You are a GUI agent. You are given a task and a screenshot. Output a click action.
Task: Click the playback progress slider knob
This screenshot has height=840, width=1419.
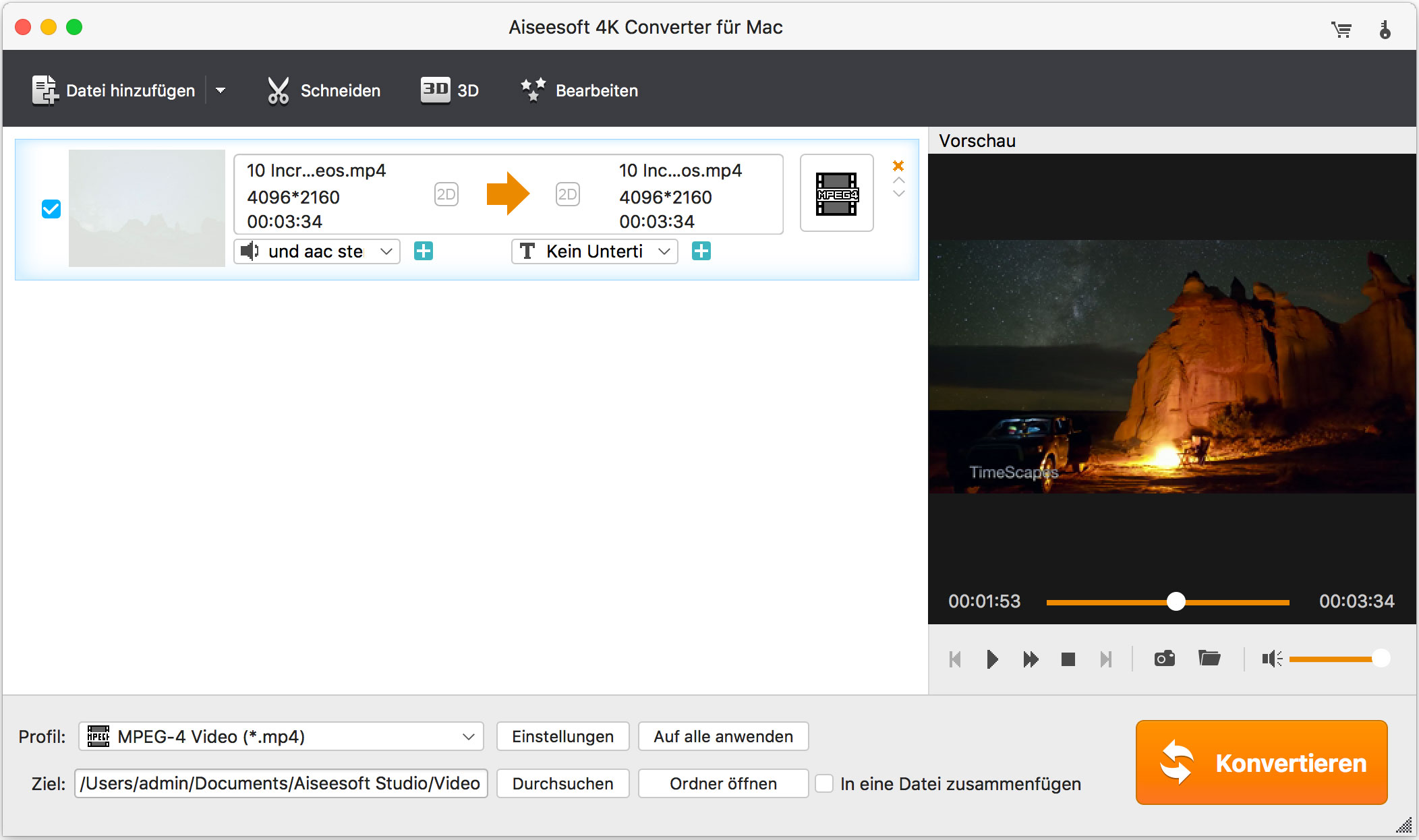1176,601
